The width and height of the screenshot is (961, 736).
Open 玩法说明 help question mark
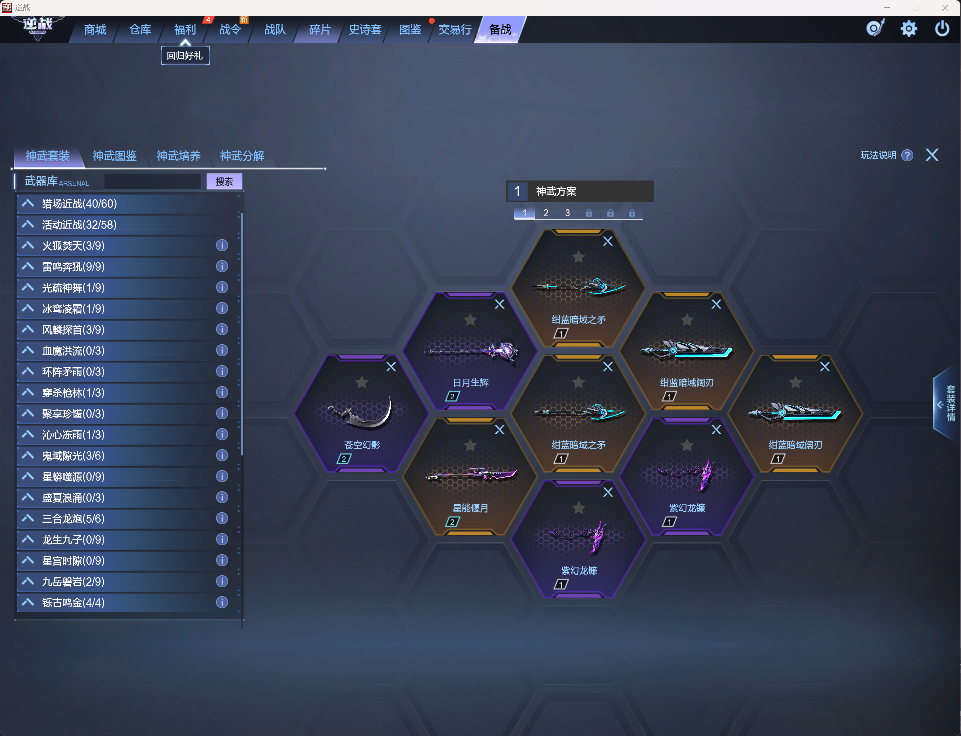907,155
